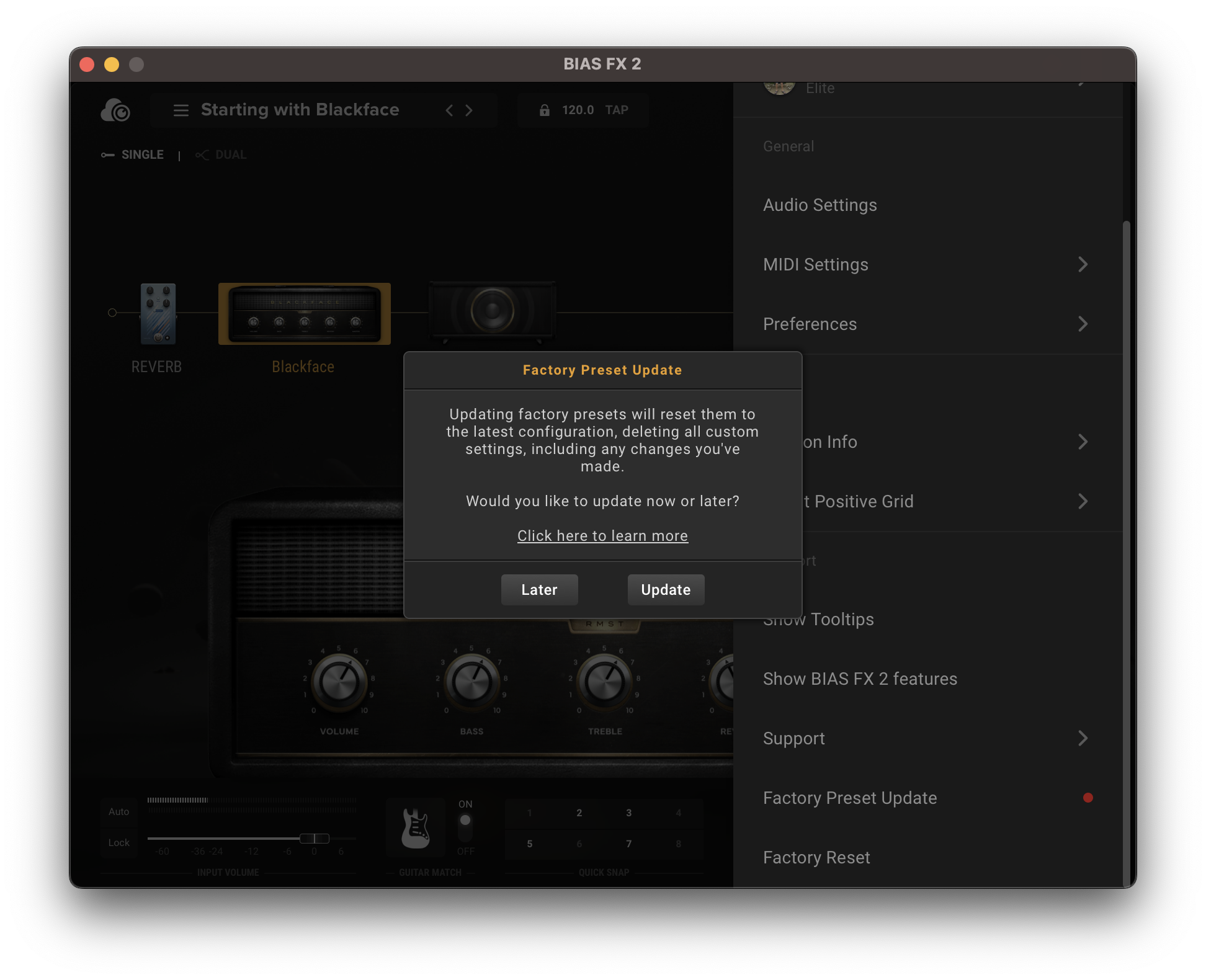Adjust the BASS knob on the amp
The image size is (1206, 980).
[x=472, y=682]
